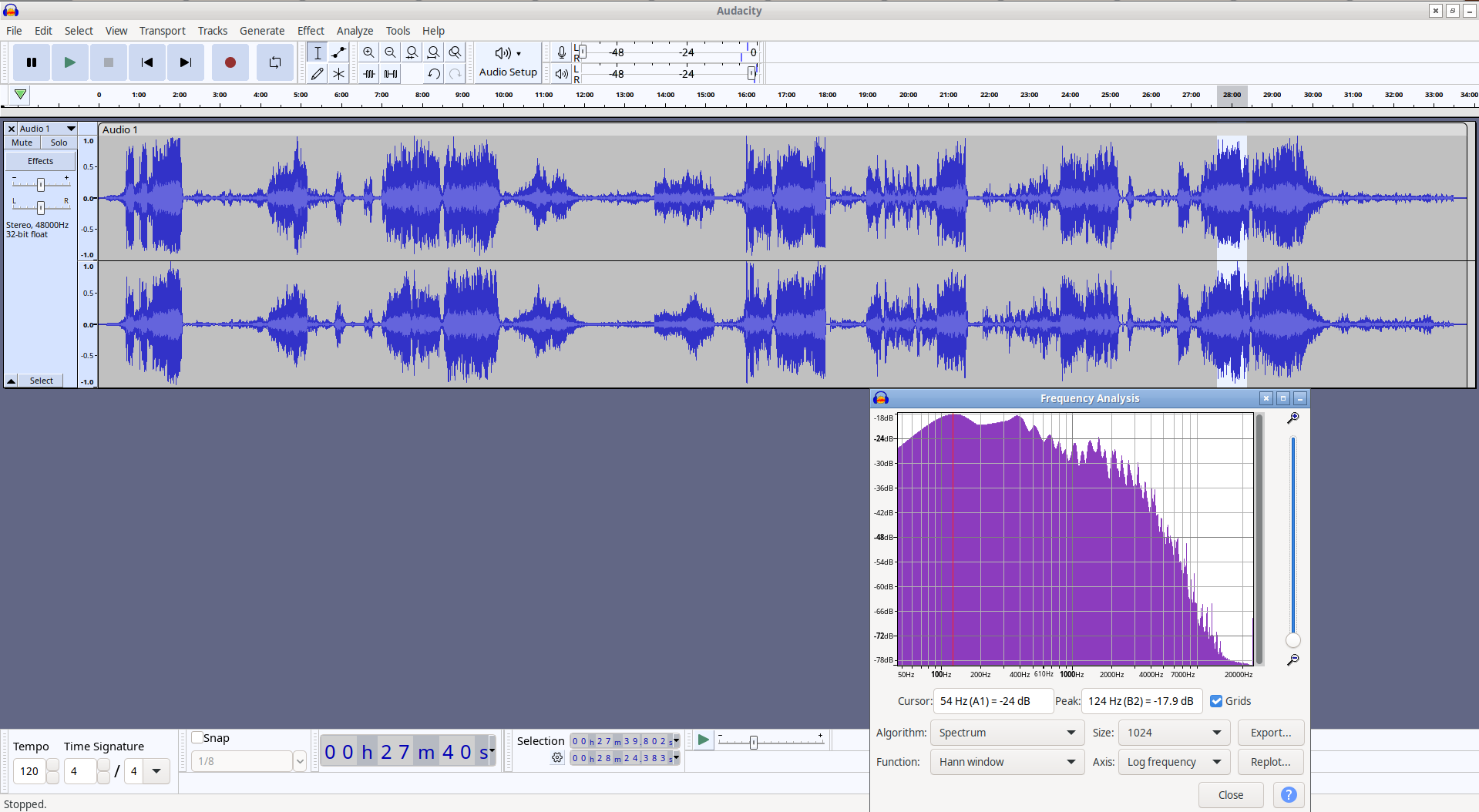
Task: Solo the Audio 1 track
Action: (59, 143)
